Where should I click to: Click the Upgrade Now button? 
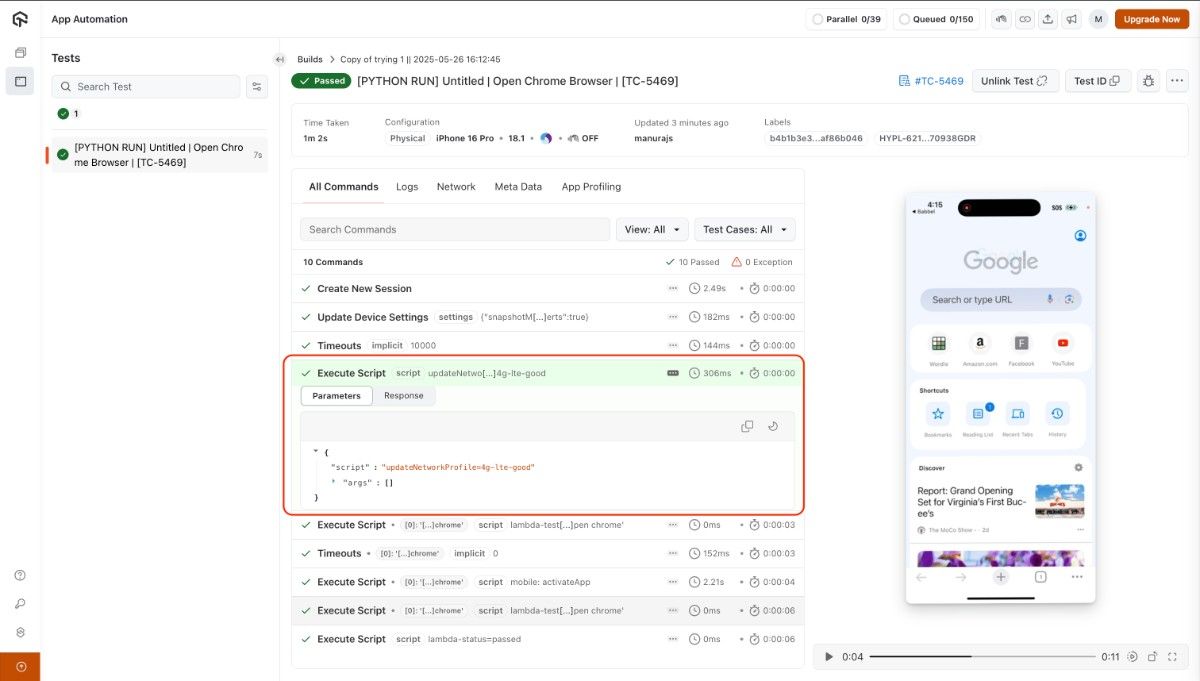(1151, 19)
